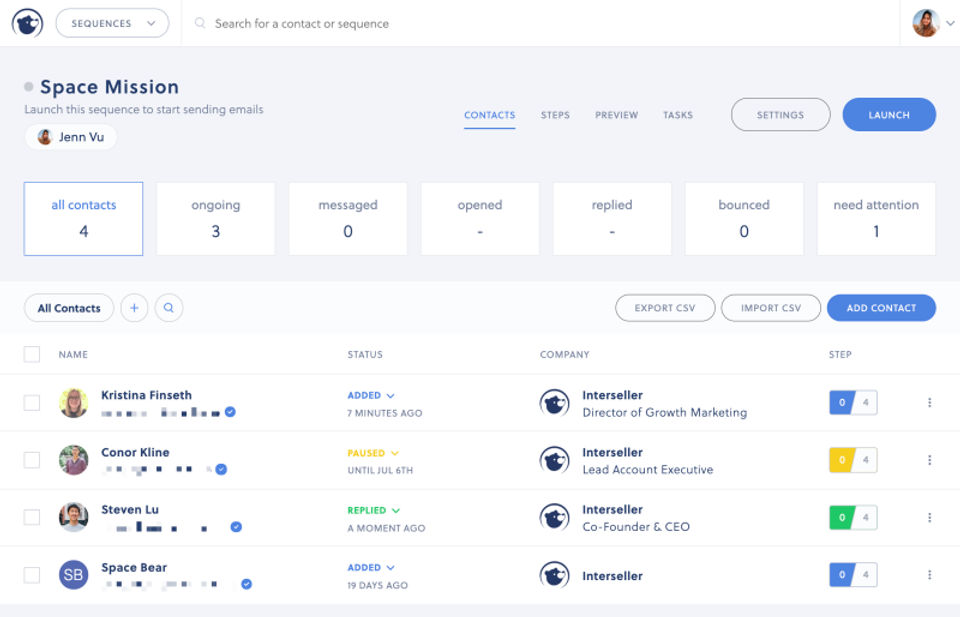The height and width of the screenshot is (617, 960).
Task: Click verified badge next to Space Bear's email
Action: (x=247, y=584)
